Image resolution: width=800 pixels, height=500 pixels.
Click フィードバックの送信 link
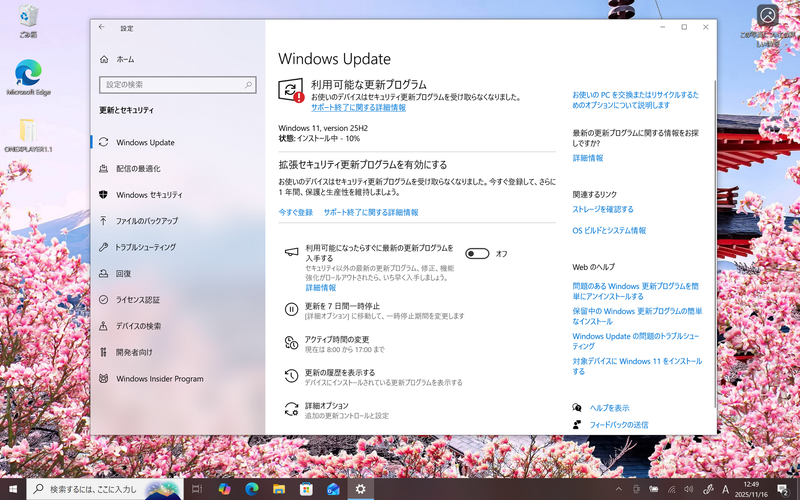coord(619,424)
